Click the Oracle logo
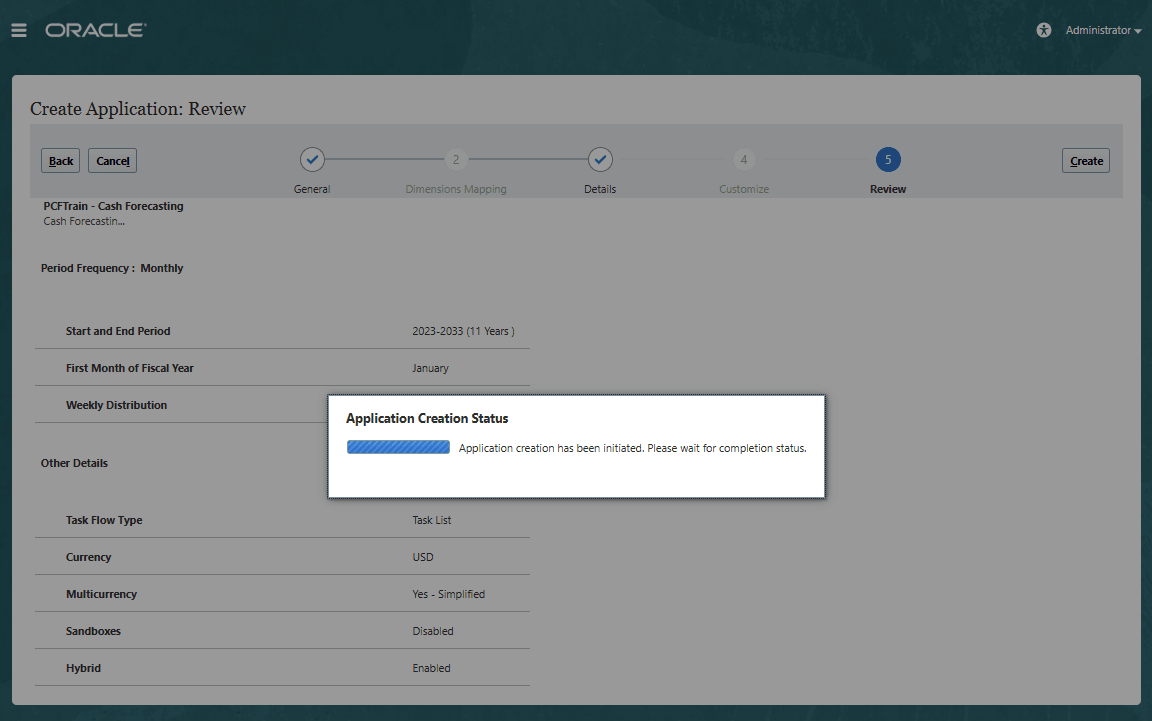This screenshot has height=721, width=1152. pyautogui.click(x=96, y=30)
